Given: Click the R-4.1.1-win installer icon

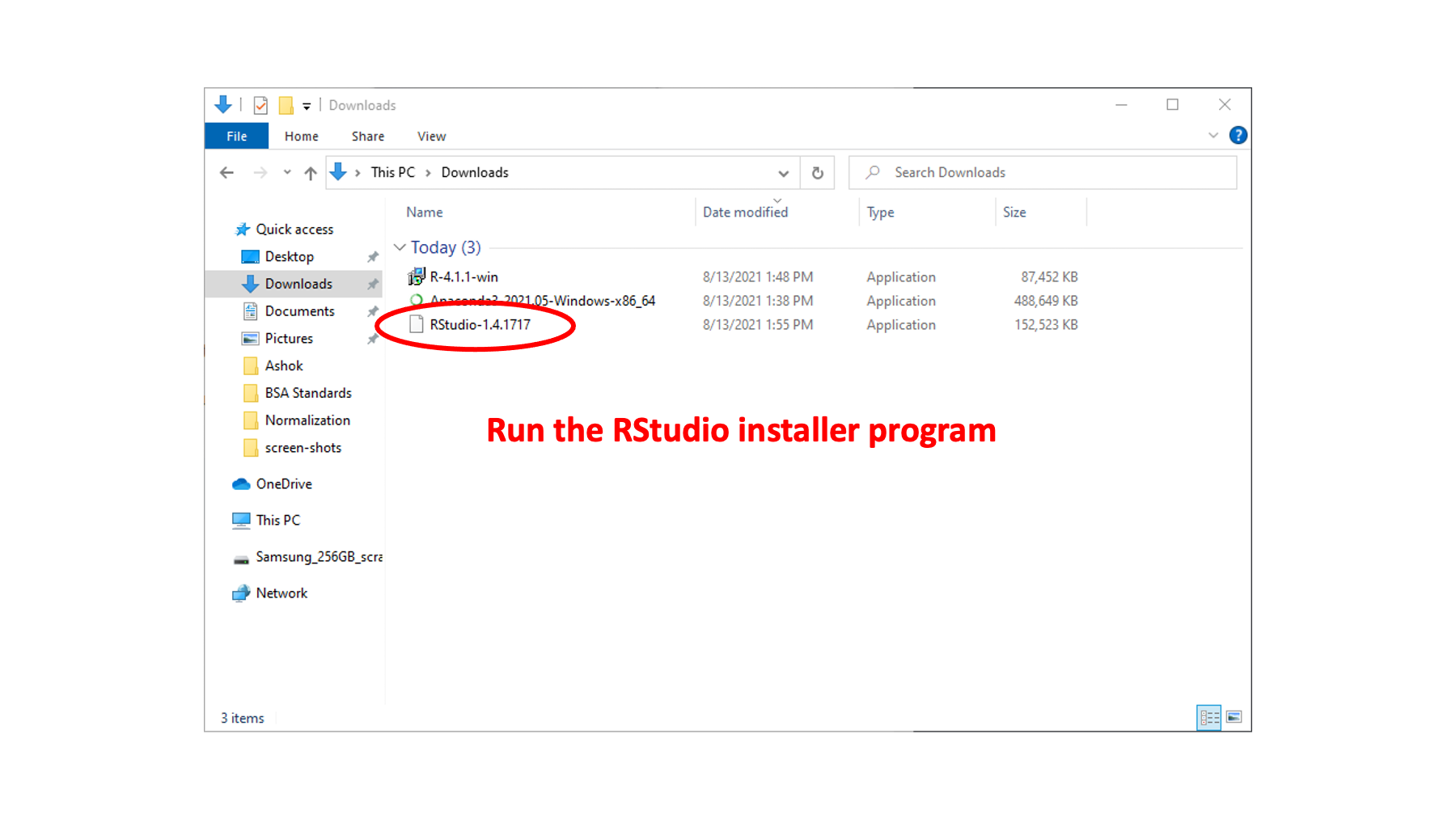Looking at the screenshot, I should tap(416, 277).
